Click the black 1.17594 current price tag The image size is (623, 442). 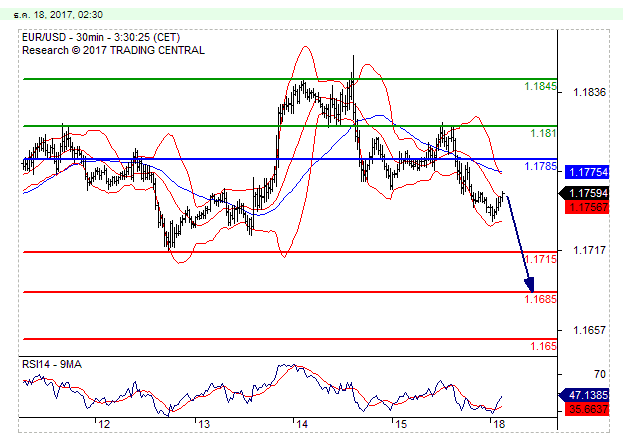[584, 194]
